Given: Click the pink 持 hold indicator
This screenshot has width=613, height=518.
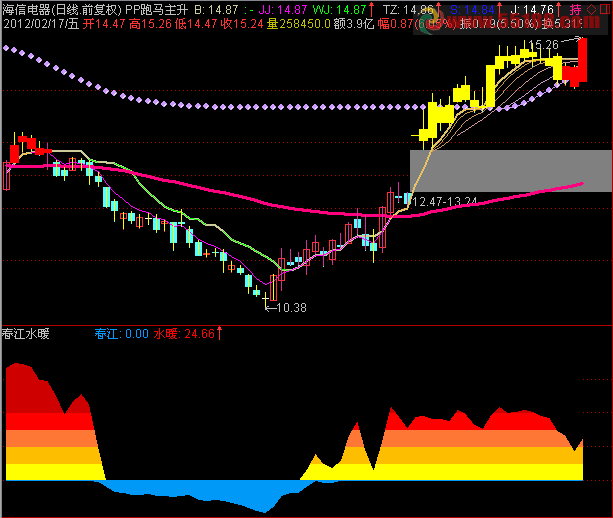Looking at the screenshot, I should [575, 9].
